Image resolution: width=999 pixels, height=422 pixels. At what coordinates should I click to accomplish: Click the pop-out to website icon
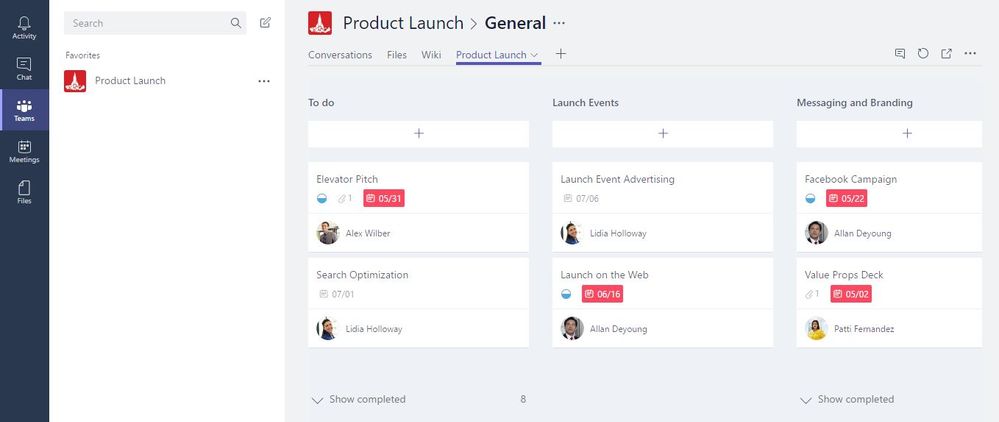click(947, 54)
